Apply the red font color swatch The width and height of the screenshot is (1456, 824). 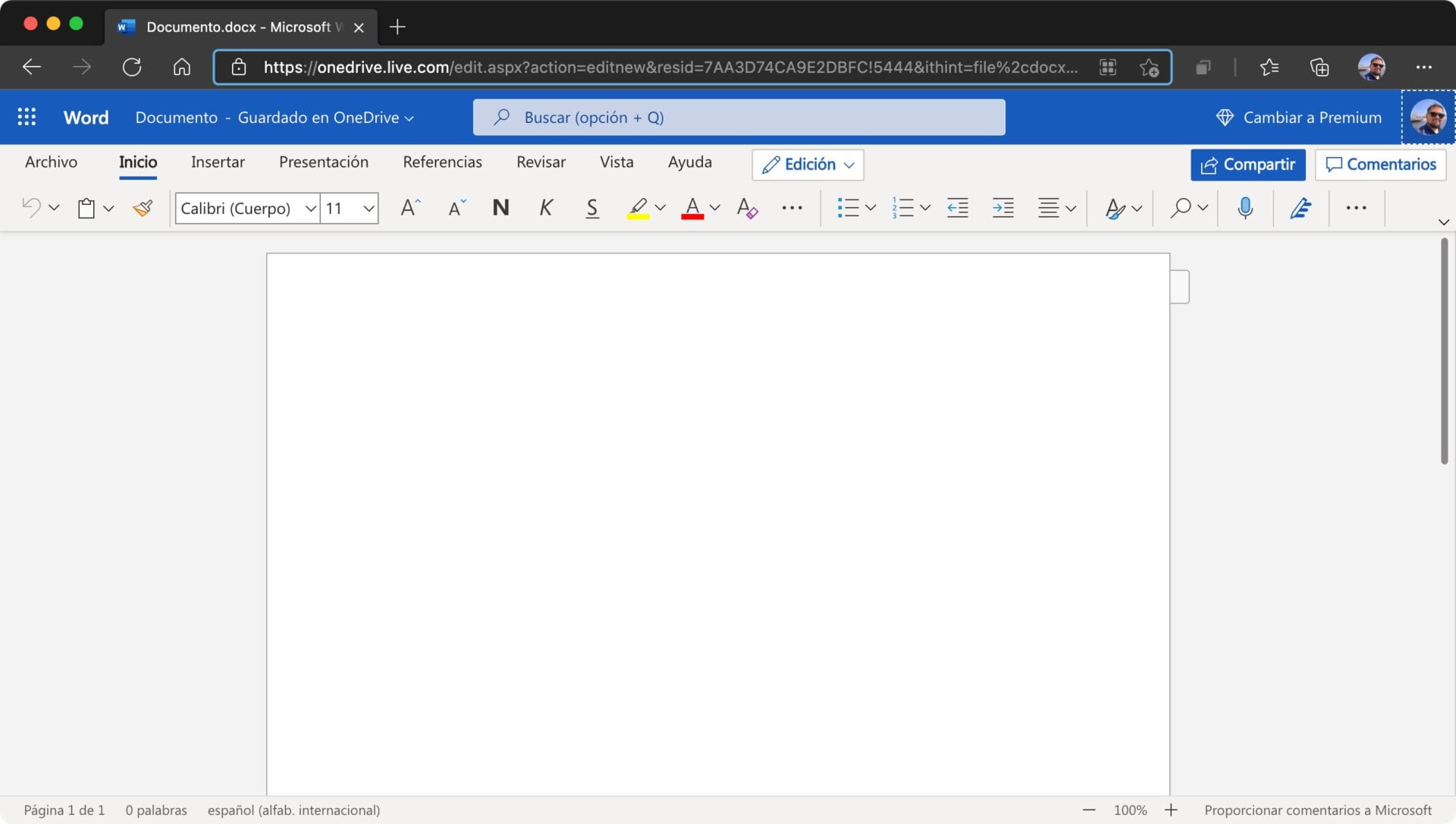tap(692, 208)
